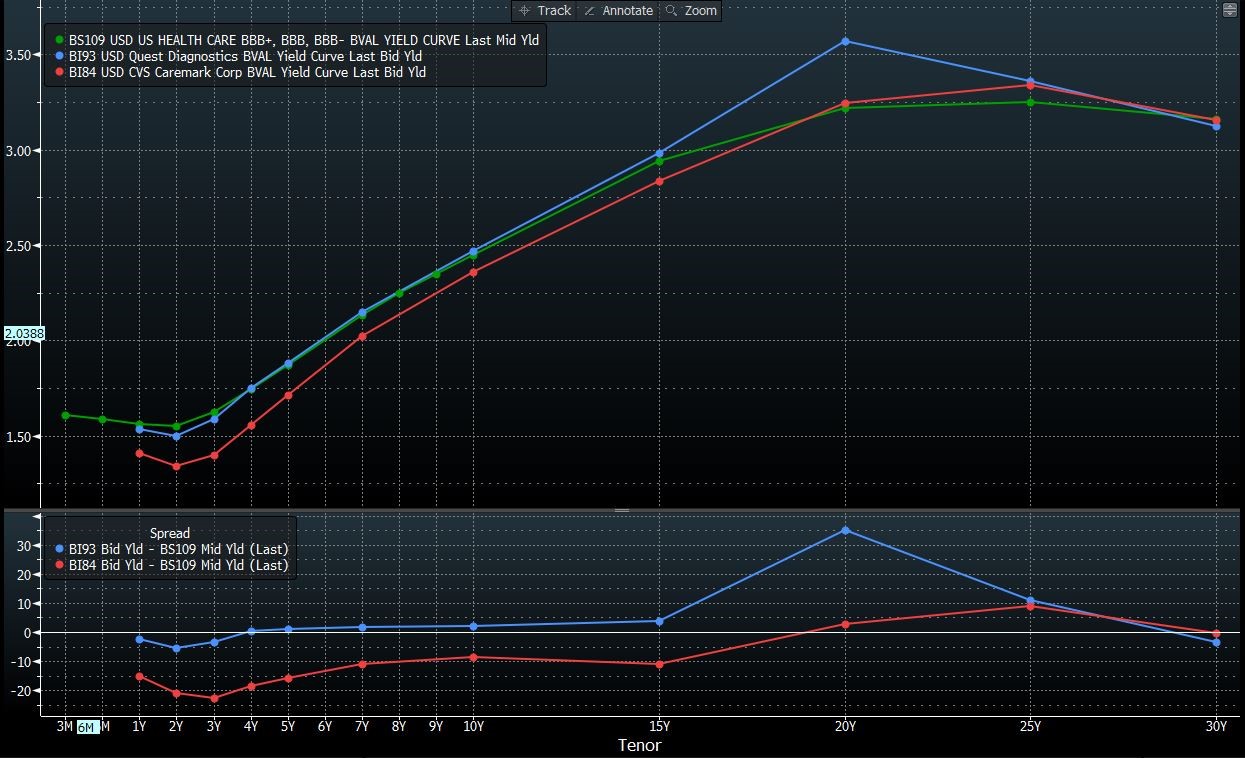Click the 2.0388 y-axis value marker

[24, 333]
